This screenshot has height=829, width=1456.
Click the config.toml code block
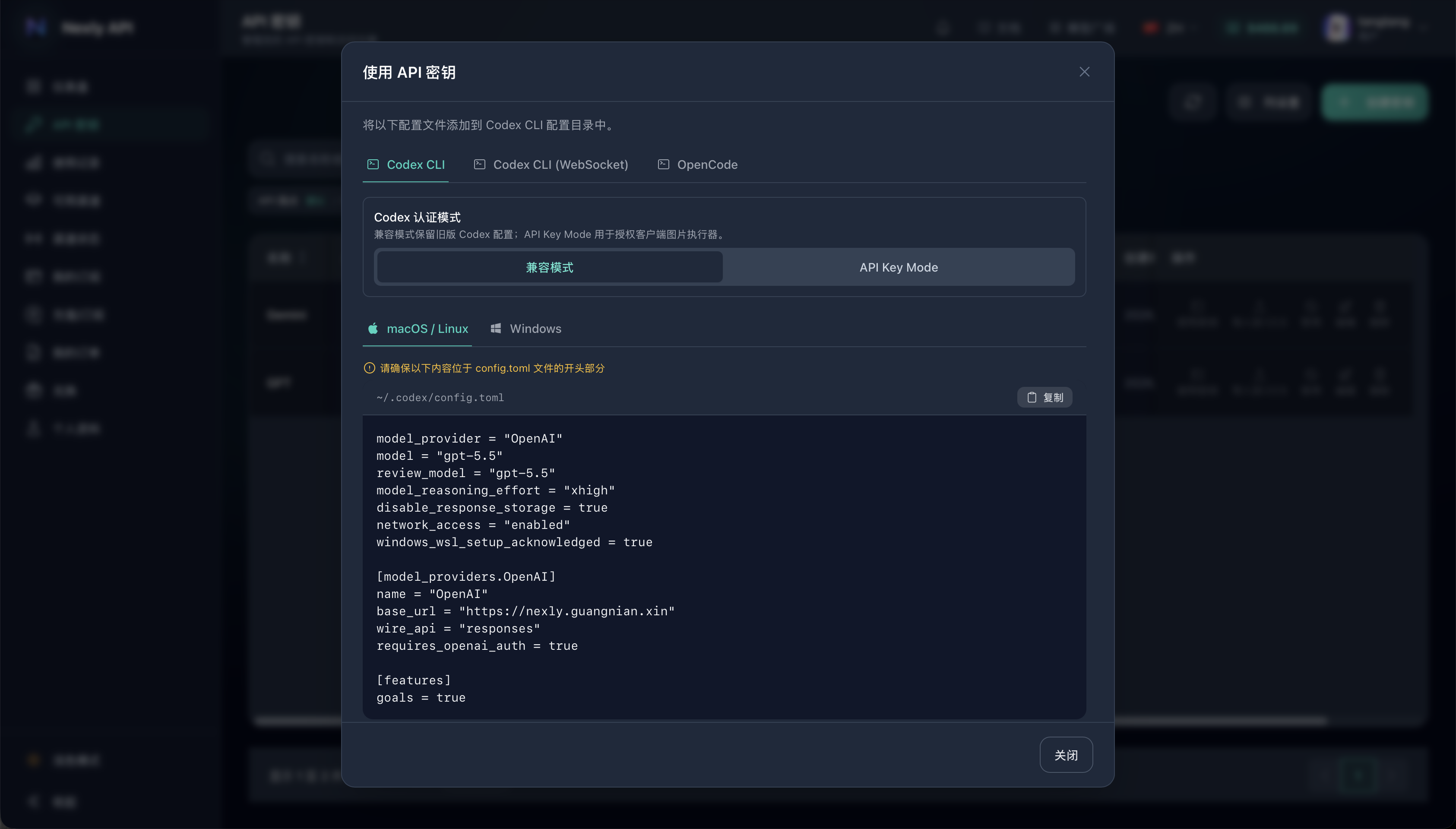tap(724, 568)
